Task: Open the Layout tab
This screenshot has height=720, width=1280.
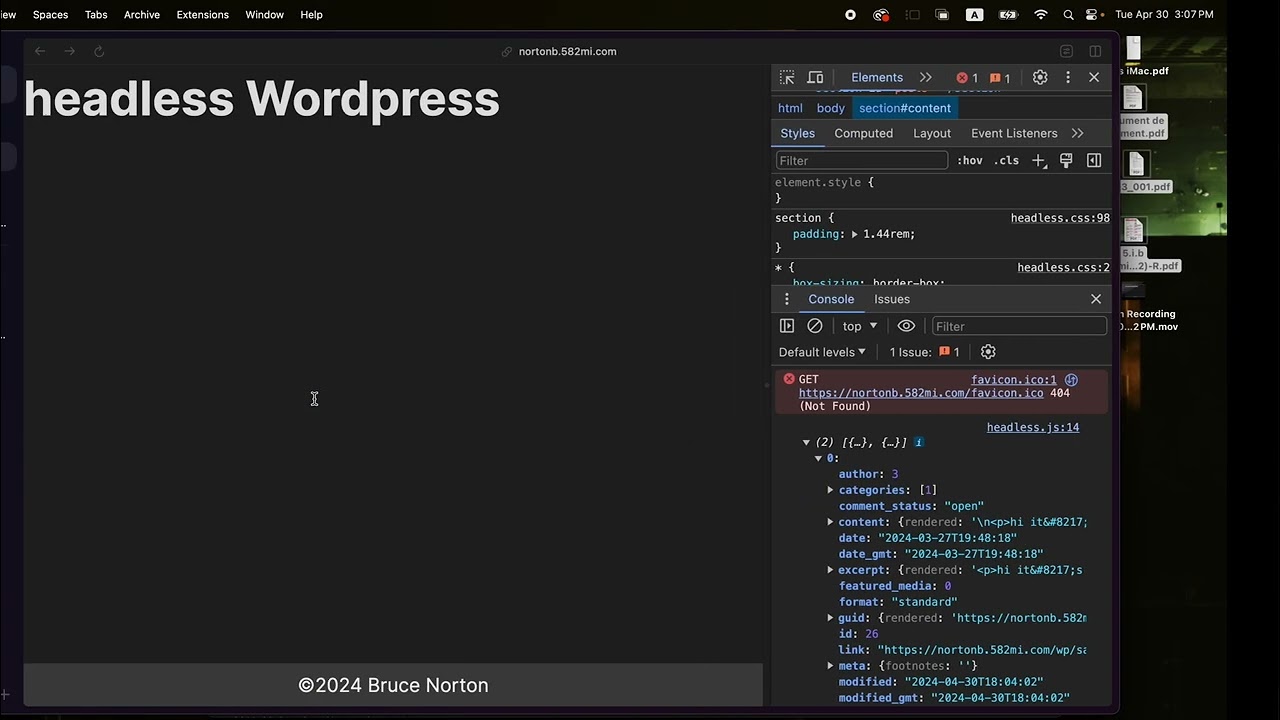Action: click(x=932, y=133)
